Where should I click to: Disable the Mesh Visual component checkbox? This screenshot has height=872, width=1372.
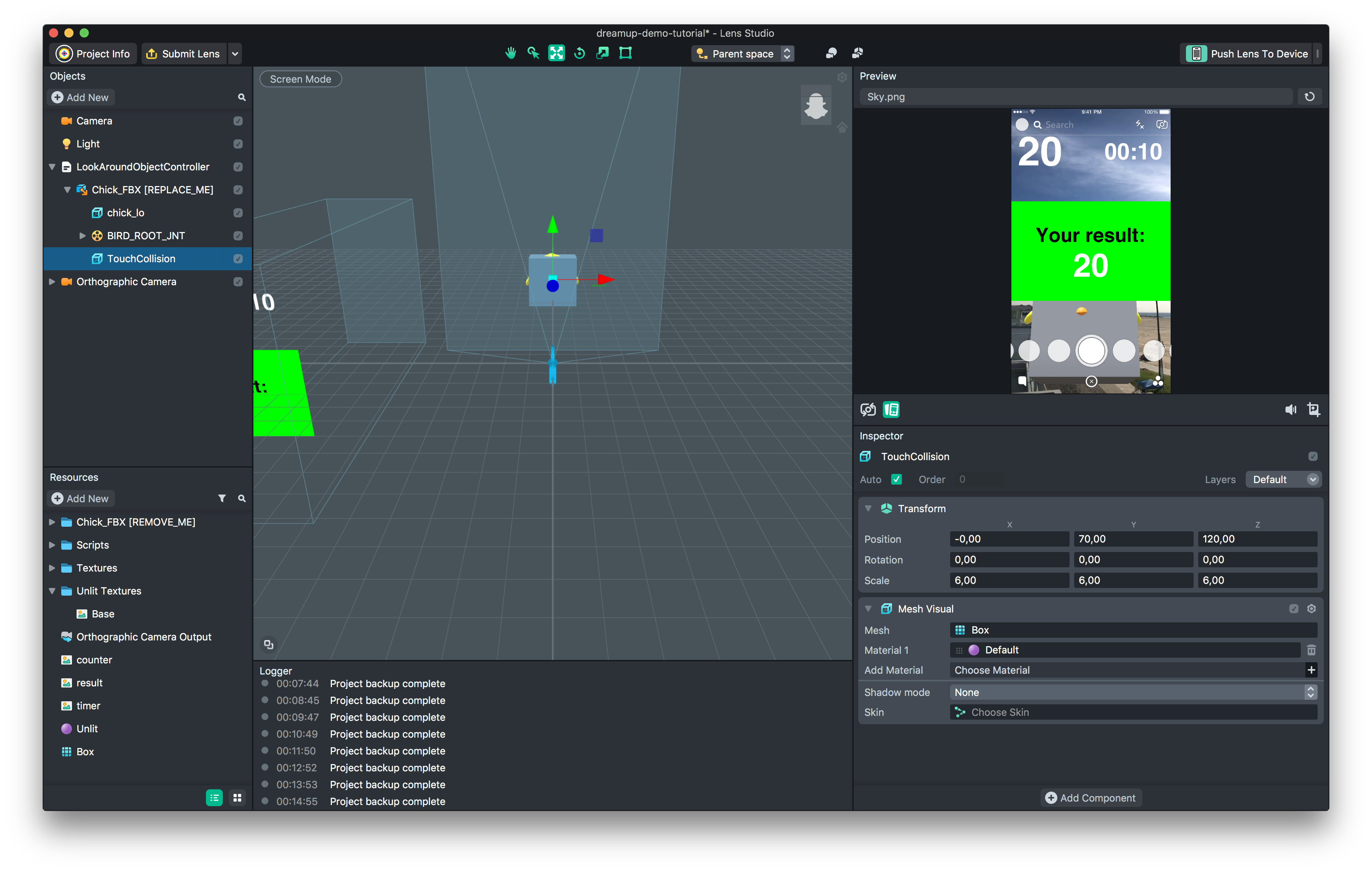1294,608
